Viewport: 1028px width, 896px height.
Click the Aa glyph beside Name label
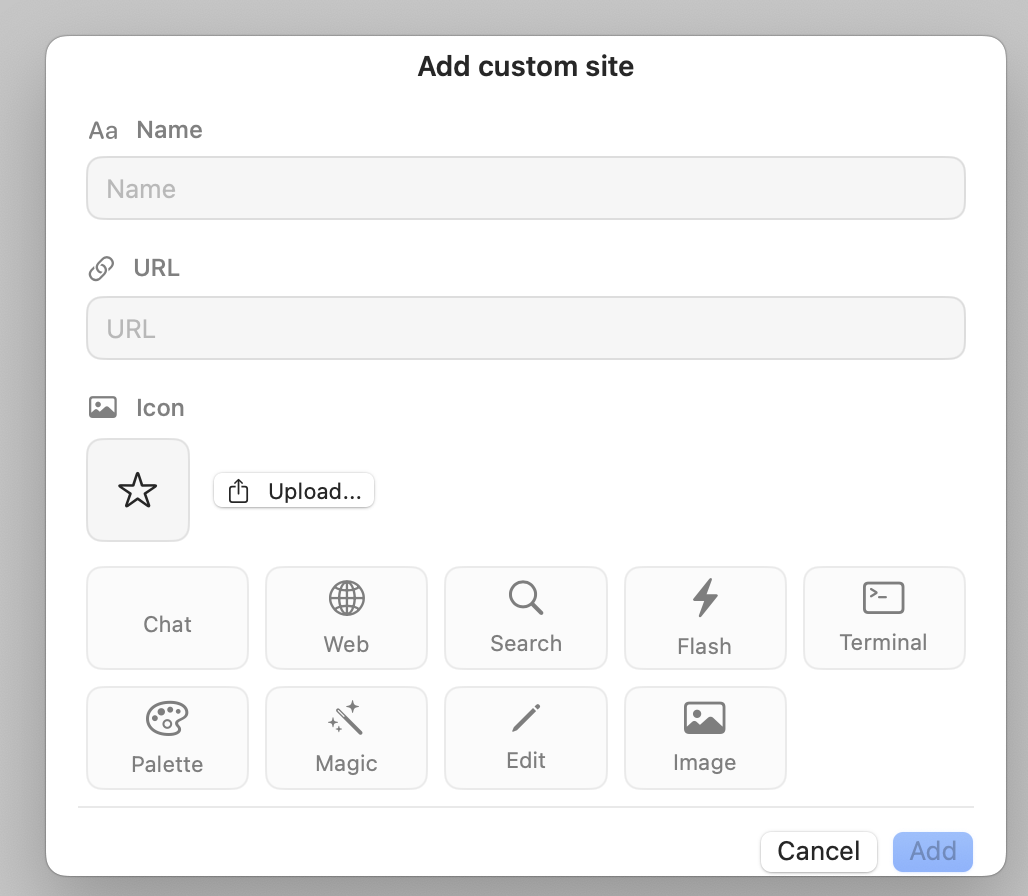pos(103,131)
